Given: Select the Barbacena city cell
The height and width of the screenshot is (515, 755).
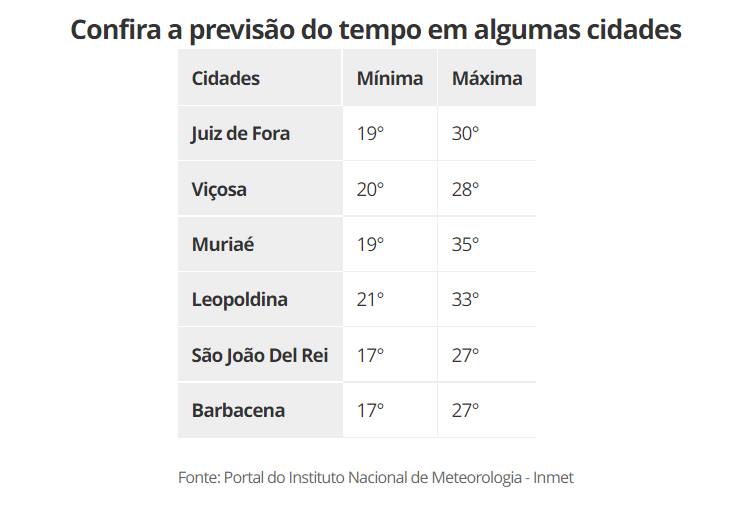Looking at the screenshot, I should 238,410.
